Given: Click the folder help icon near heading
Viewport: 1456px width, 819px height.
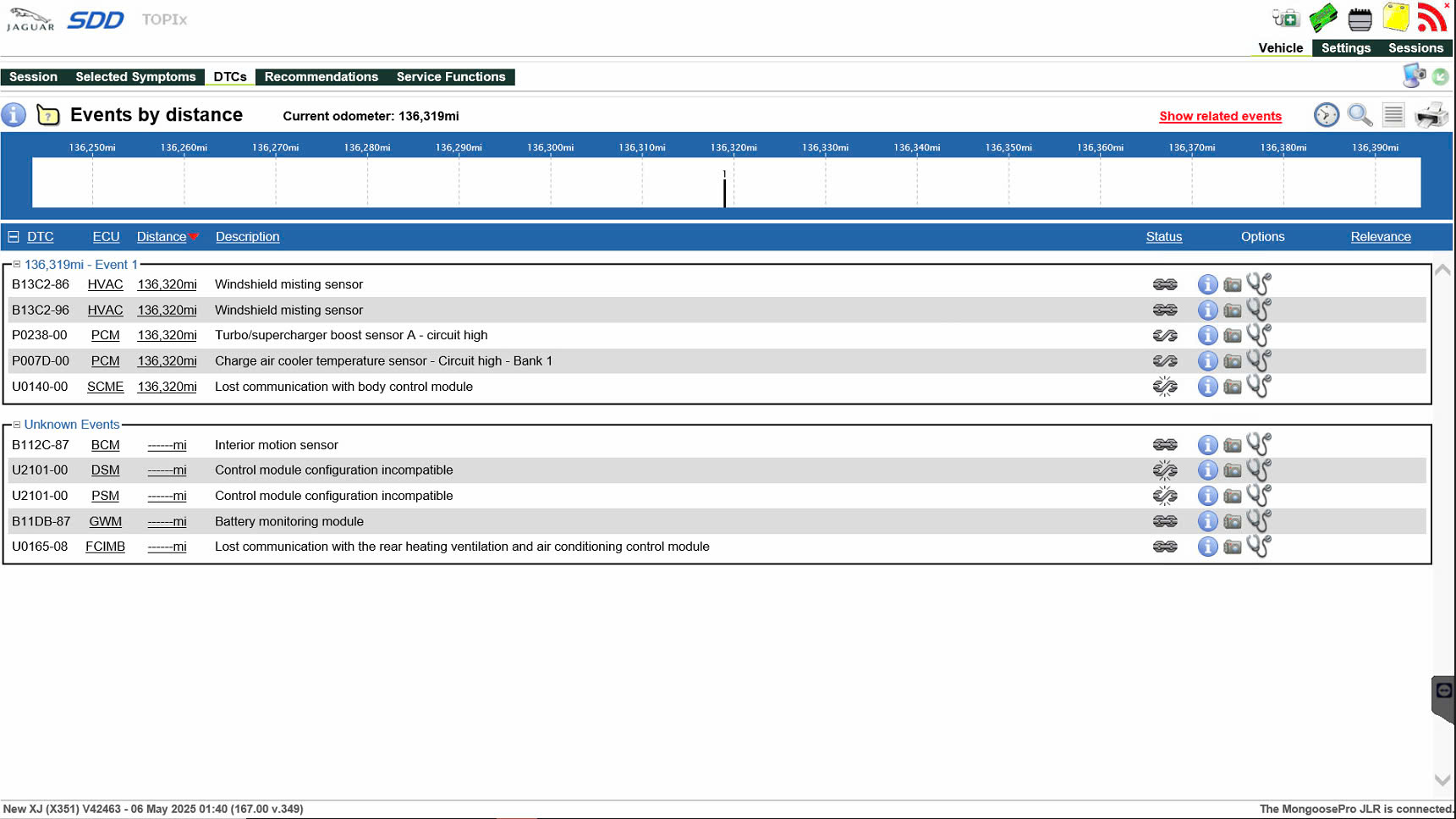Looking at the screenshot, I should point(48,115).
